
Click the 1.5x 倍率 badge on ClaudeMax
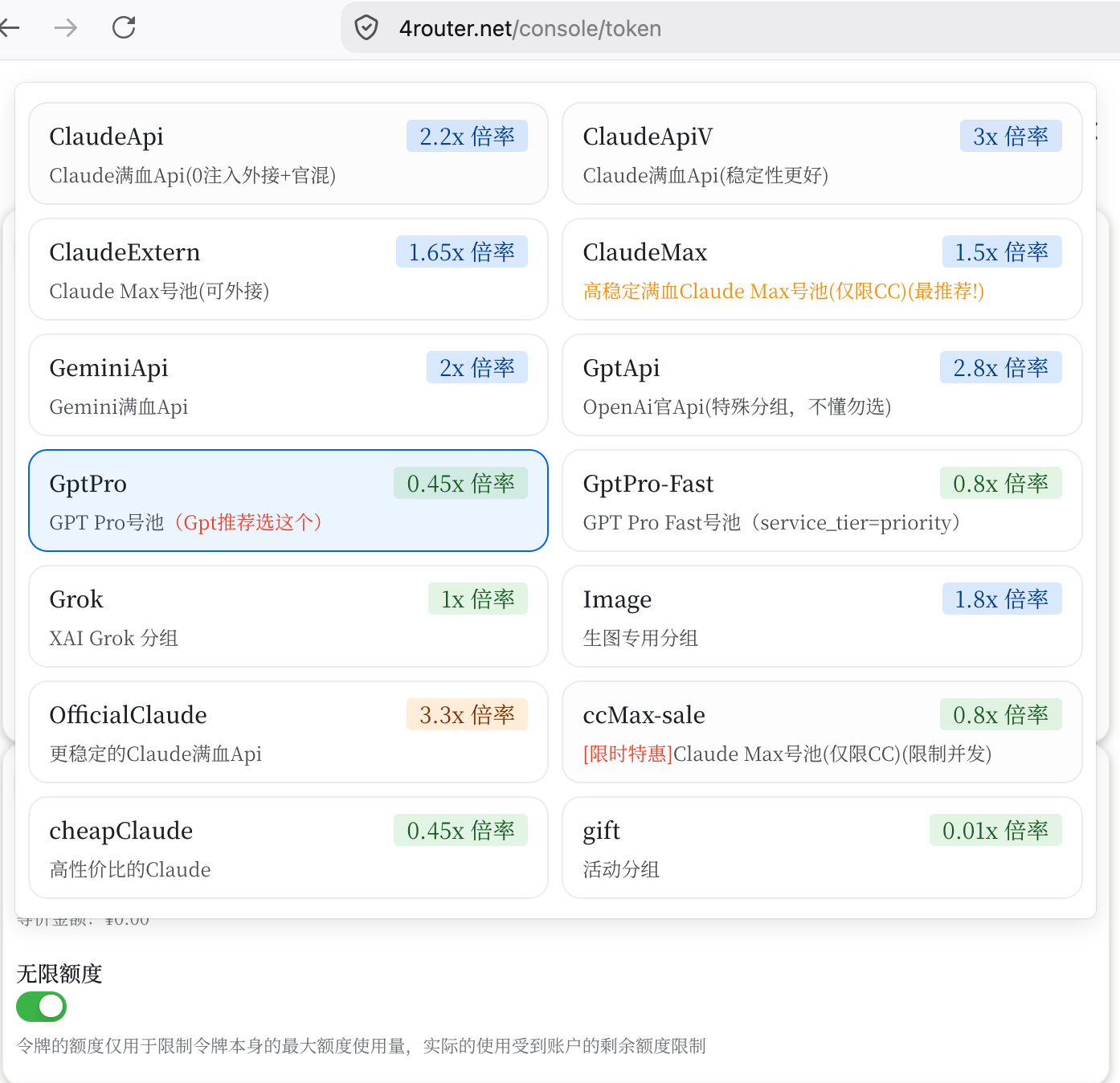click(x=1002, y=251)
